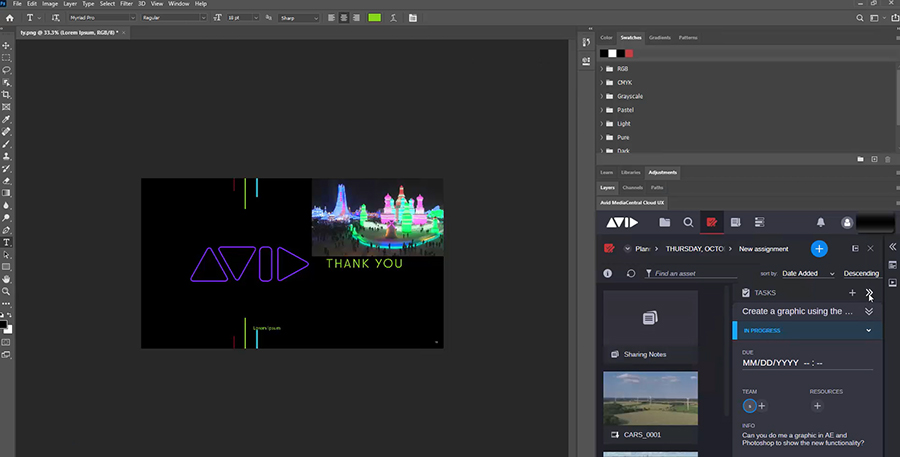
Task: Open the Avid Browse folder icon
Action: point(665,222)
